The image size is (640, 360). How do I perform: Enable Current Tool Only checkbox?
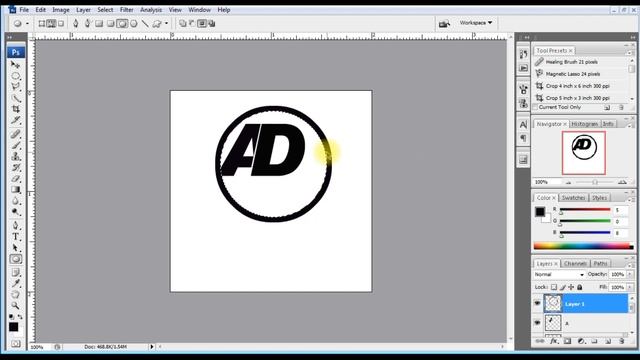[x=535, y=107]
